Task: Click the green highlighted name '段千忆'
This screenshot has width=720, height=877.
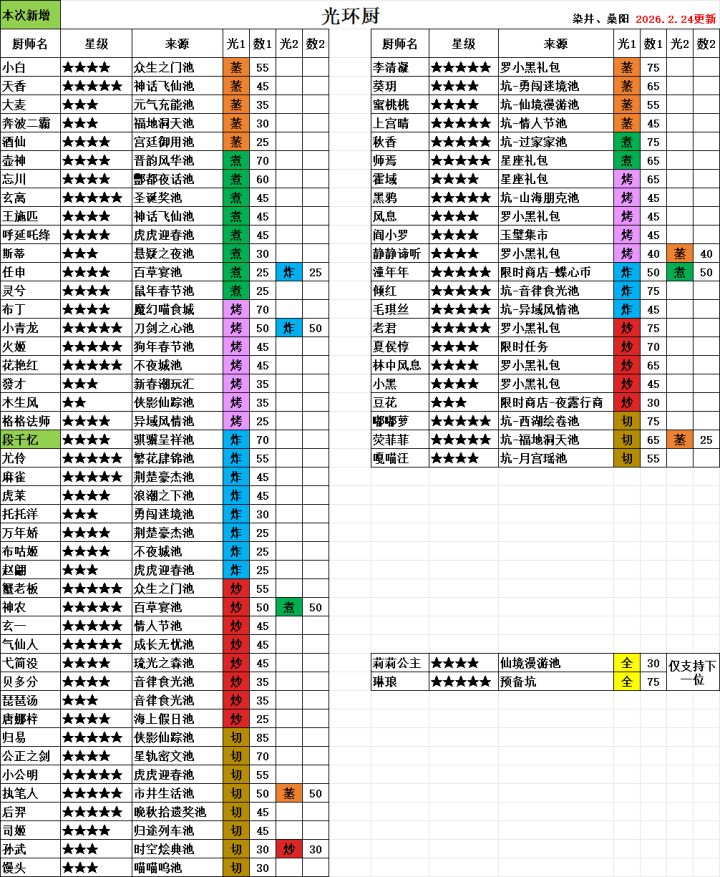Action: 30,440
